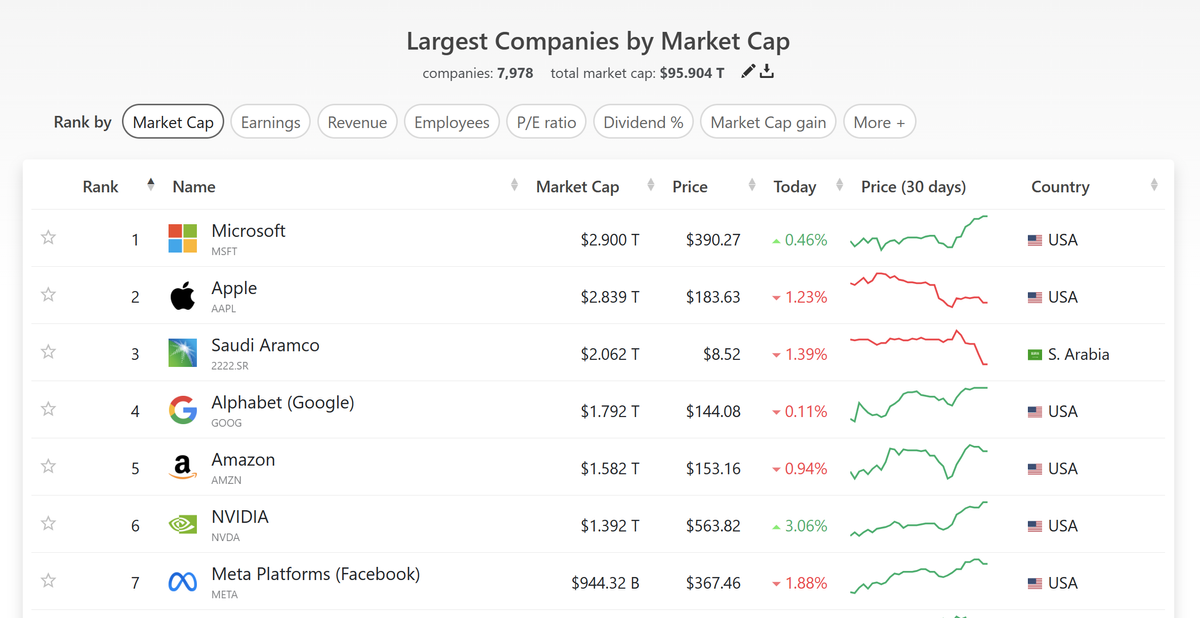Click the Microsoft four-square logo
This screenshot has width=1200, height=618.
[182, 238]
